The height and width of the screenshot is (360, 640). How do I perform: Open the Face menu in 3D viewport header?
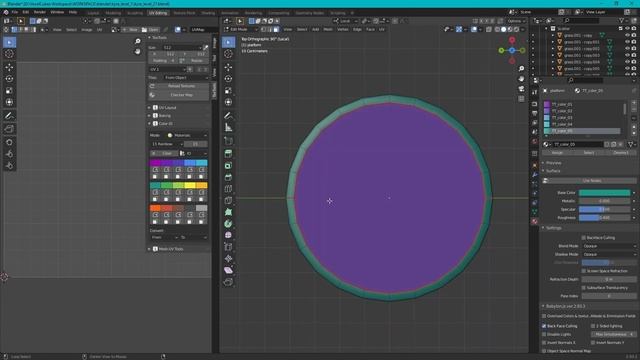pyautogui.click(x=370, y=29)
